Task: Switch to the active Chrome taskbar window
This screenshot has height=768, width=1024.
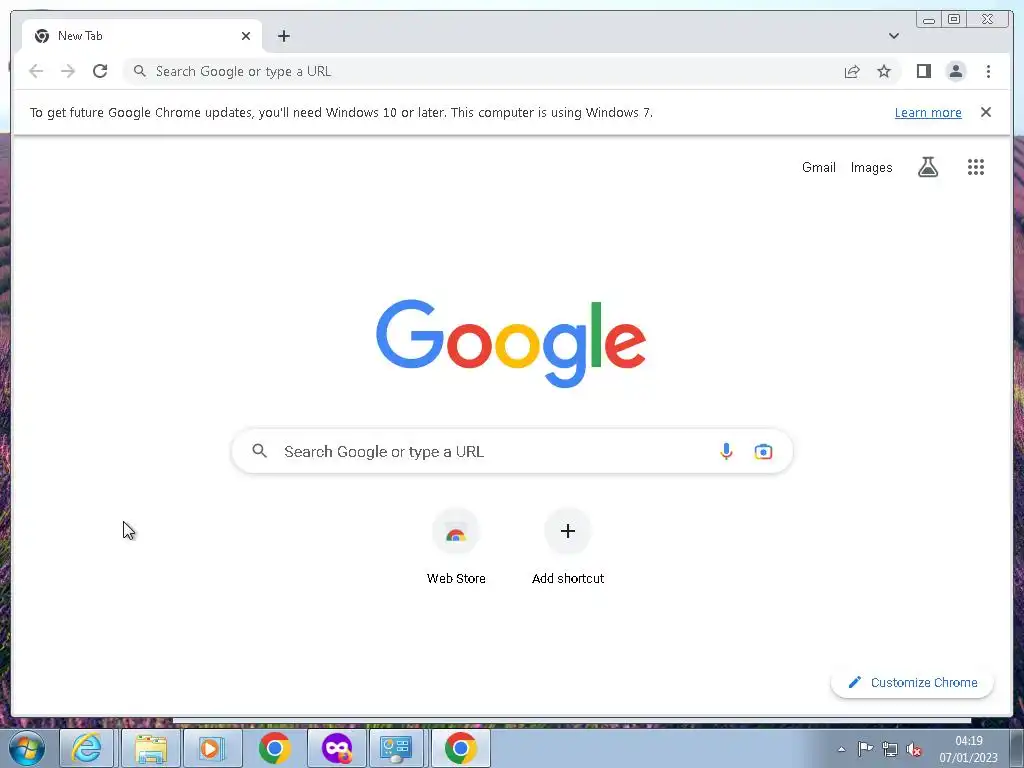Action: (x=461, y=748)
